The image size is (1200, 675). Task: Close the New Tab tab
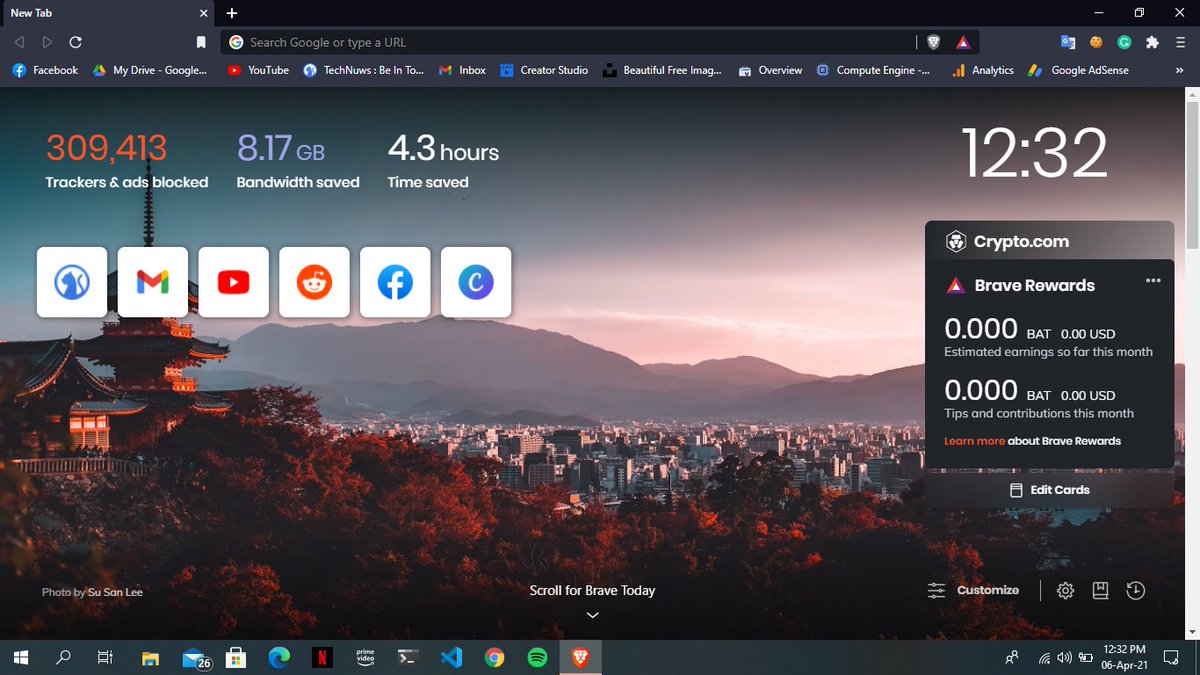[x=203, y=13]
